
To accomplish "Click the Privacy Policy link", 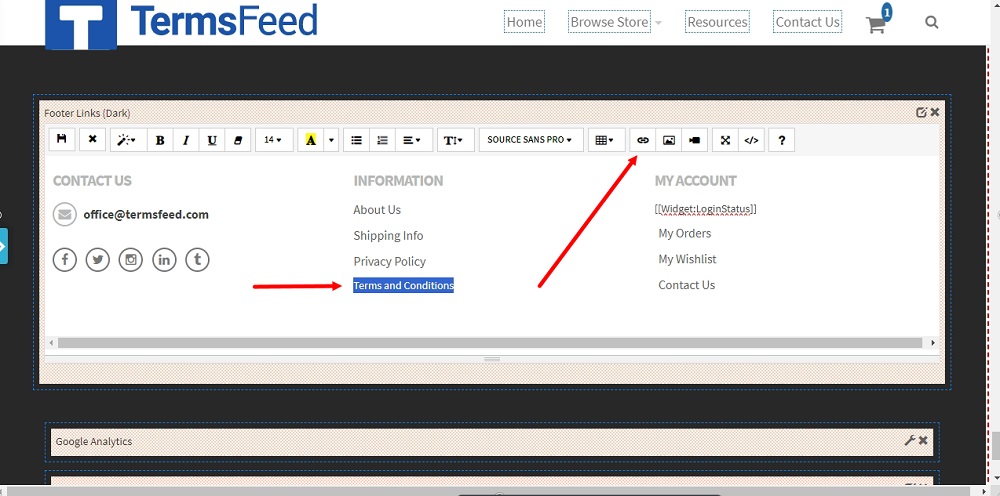I will coord(390,261).
